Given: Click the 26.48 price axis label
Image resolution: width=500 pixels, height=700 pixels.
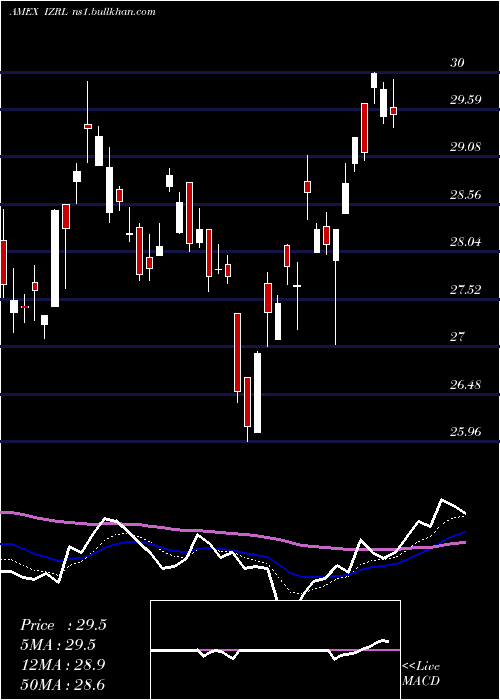Looking at the screenshot, I should [x=466, y=384].
